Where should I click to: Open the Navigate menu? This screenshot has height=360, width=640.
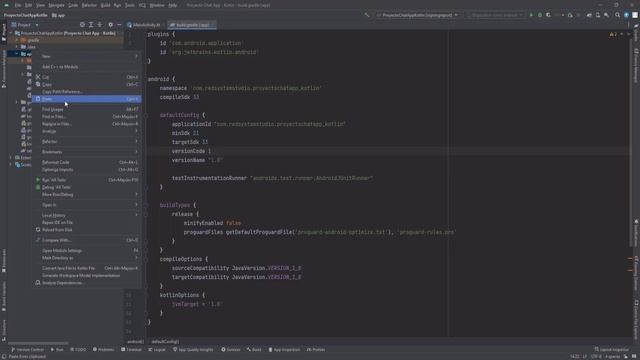pyautogui.click(x=56, y=5)
